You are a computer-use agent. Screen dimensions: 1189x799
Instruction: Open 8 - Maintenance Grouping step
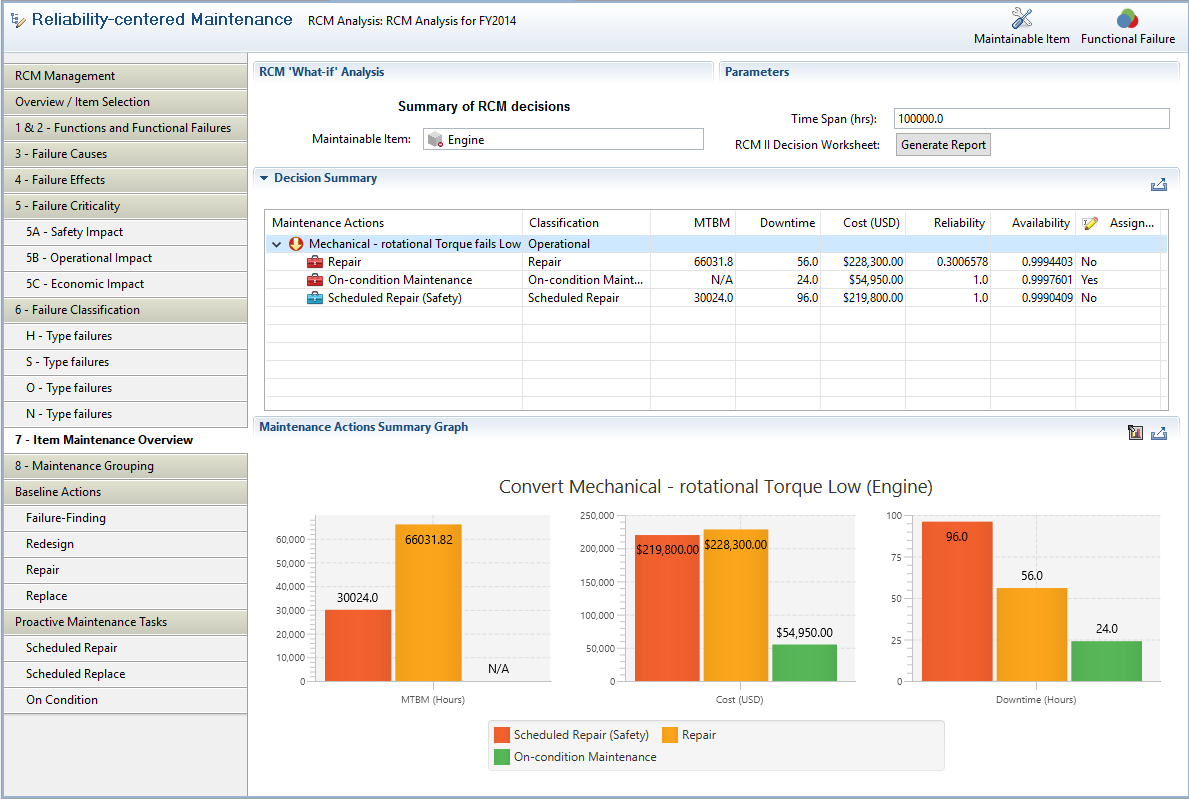tap(126, 465)
